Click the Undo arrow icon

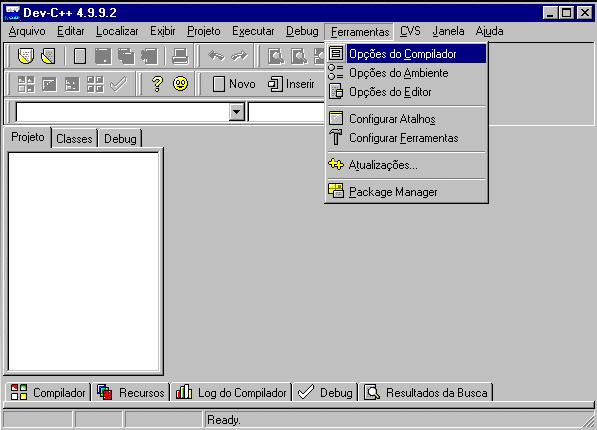coord(216,56)
